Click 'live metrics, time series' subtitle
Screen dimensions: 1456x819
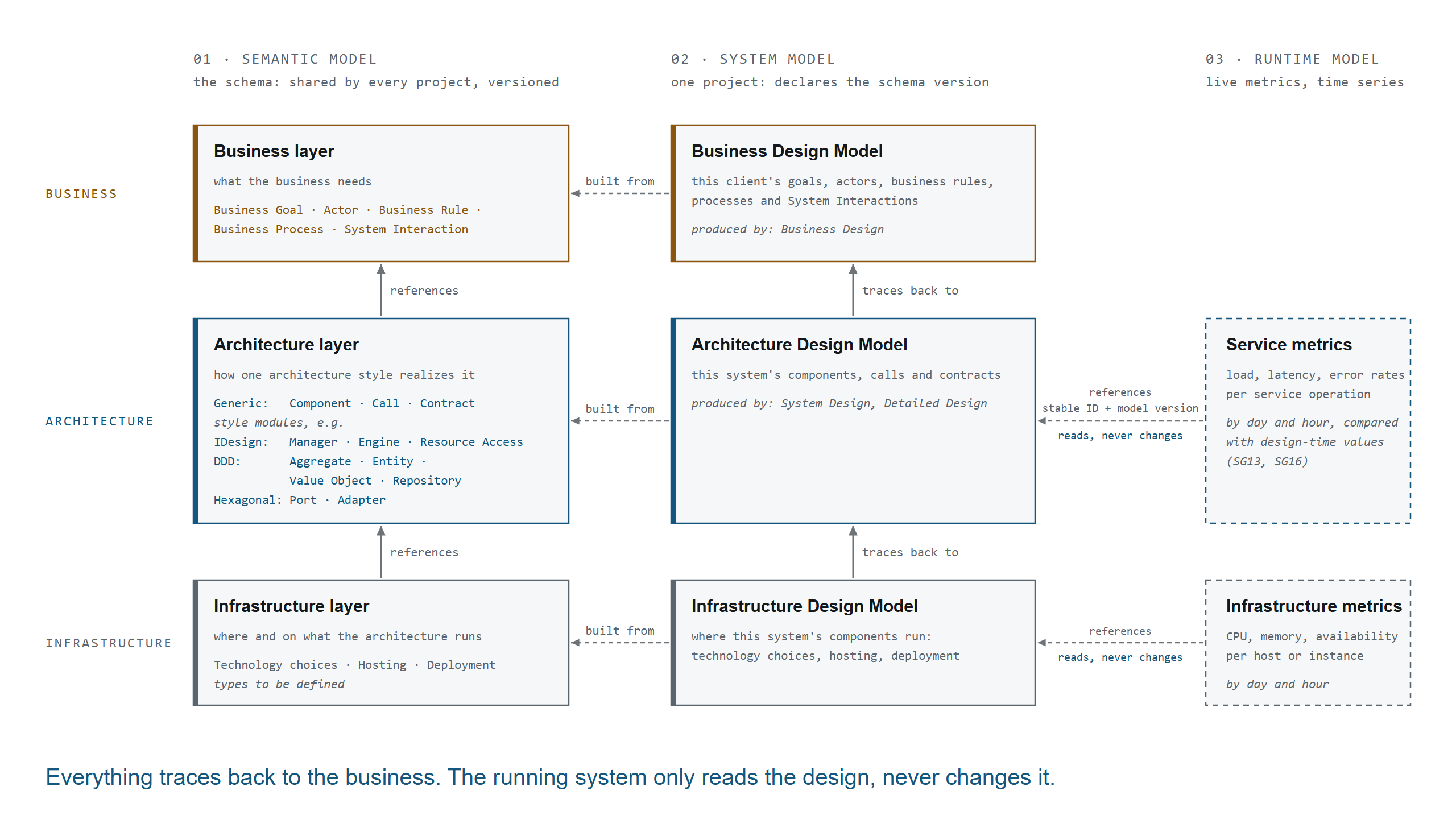tap(1305, 82)
